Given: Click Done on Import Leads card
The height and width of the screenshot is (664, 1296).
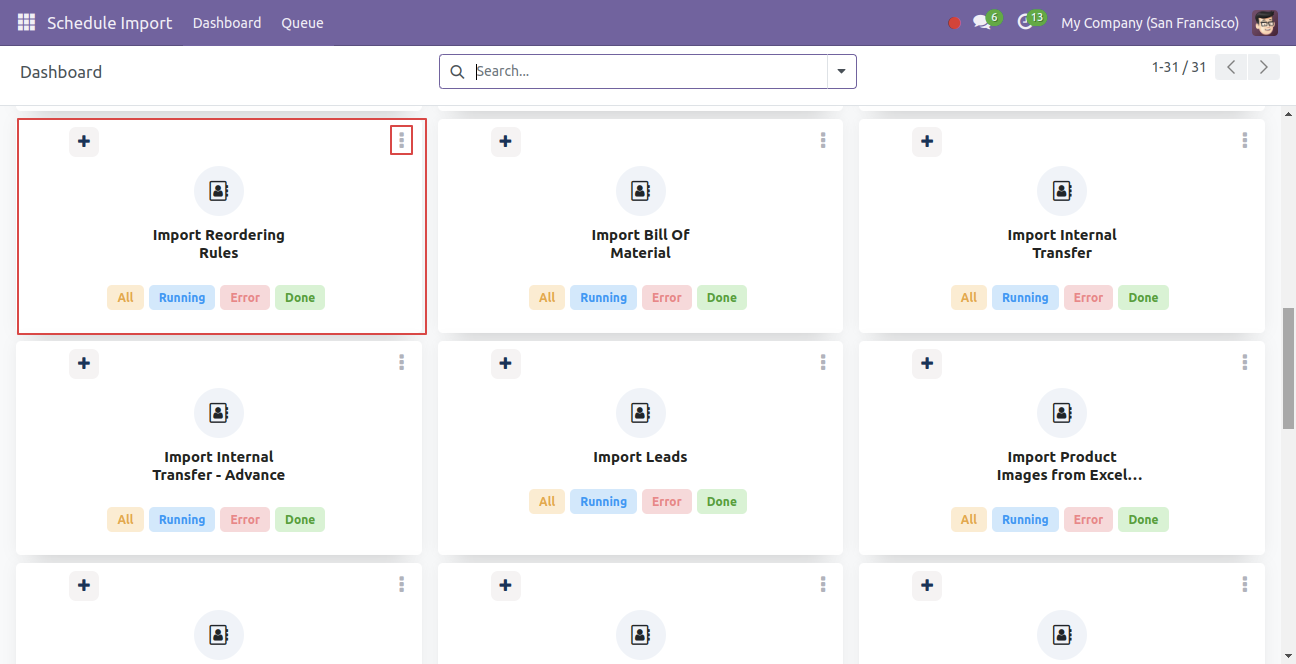Looking at the screenshot, I should (x=722, y=502).
